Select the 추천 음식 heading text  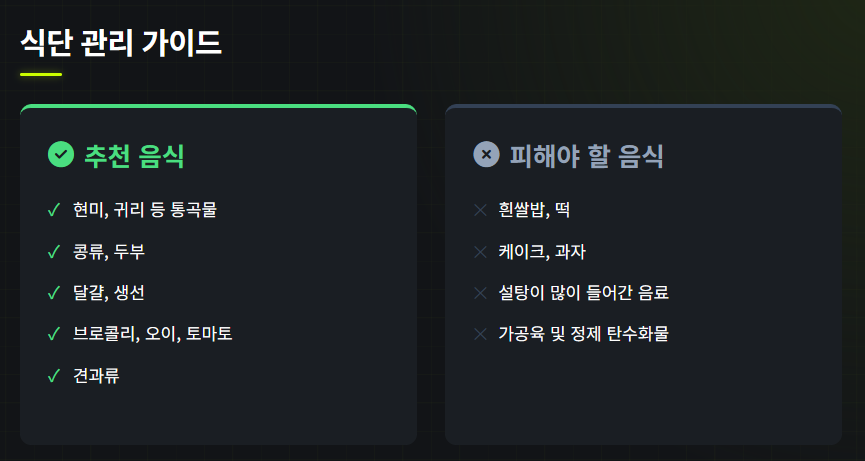(134, 156)
